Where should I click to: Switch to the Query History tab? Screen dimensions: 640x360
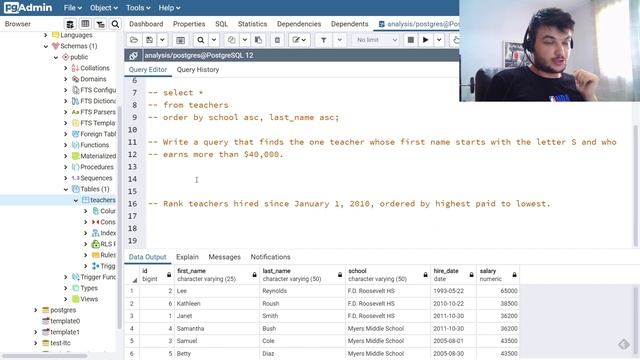click(198, 70)
